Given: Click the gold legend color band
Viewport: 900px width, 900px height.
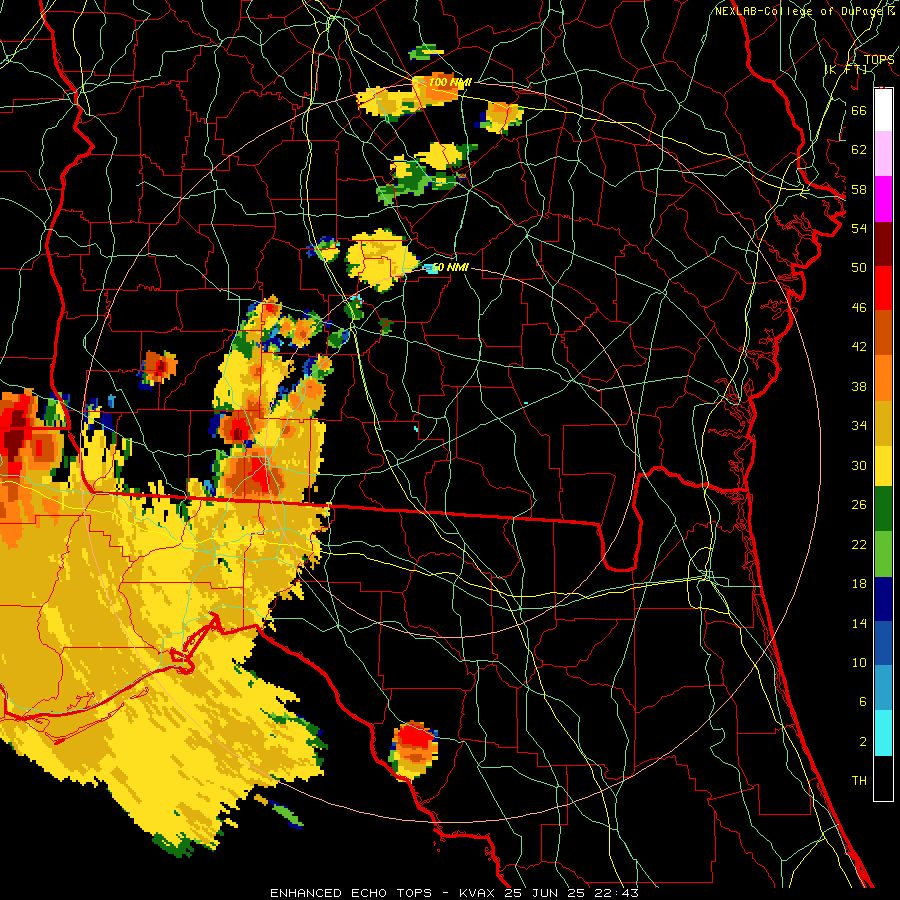Looking at the screenshot, I should click(x=883, y=423).
